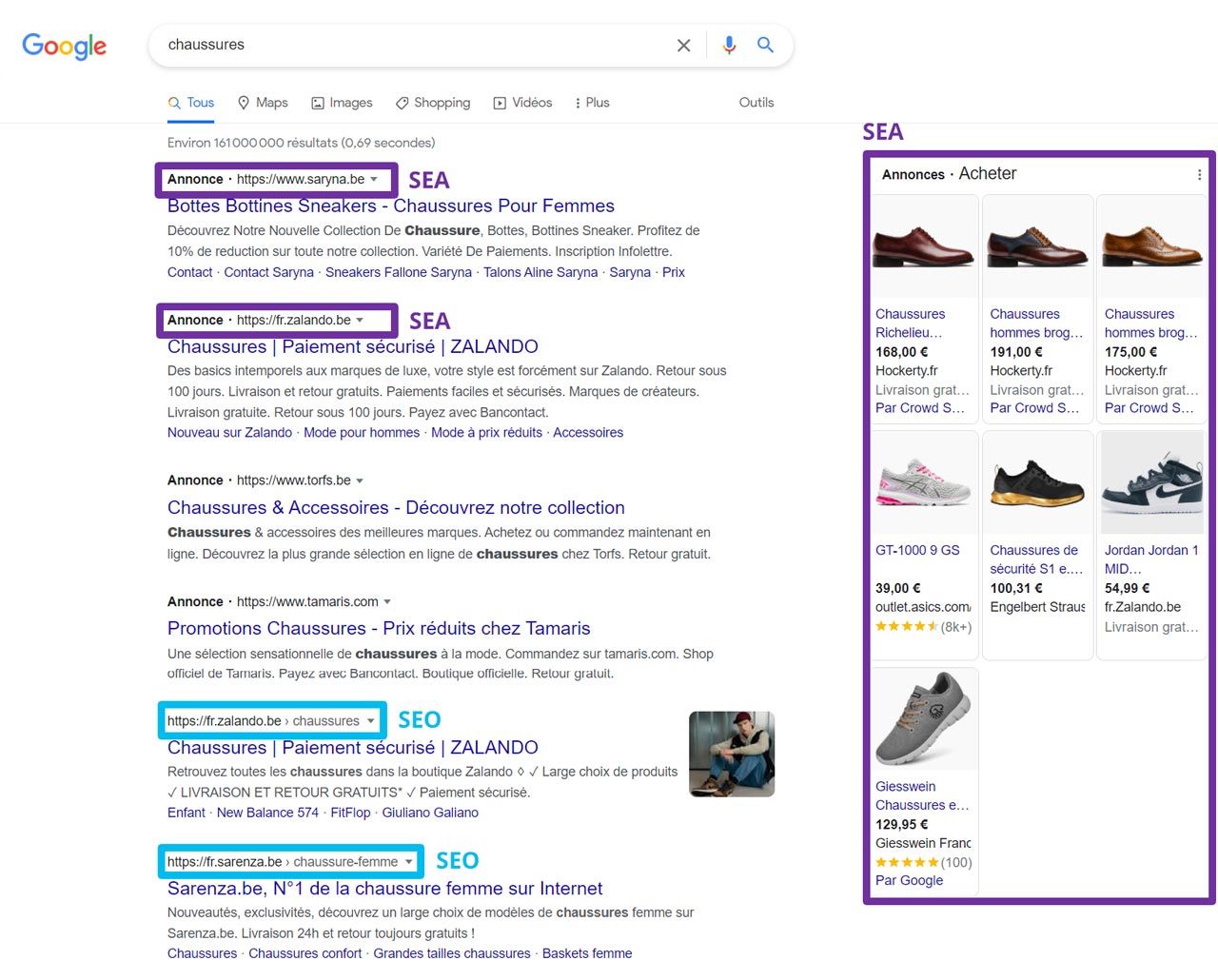Open Chaussures & Accessoires Torfs ad title

396,507
